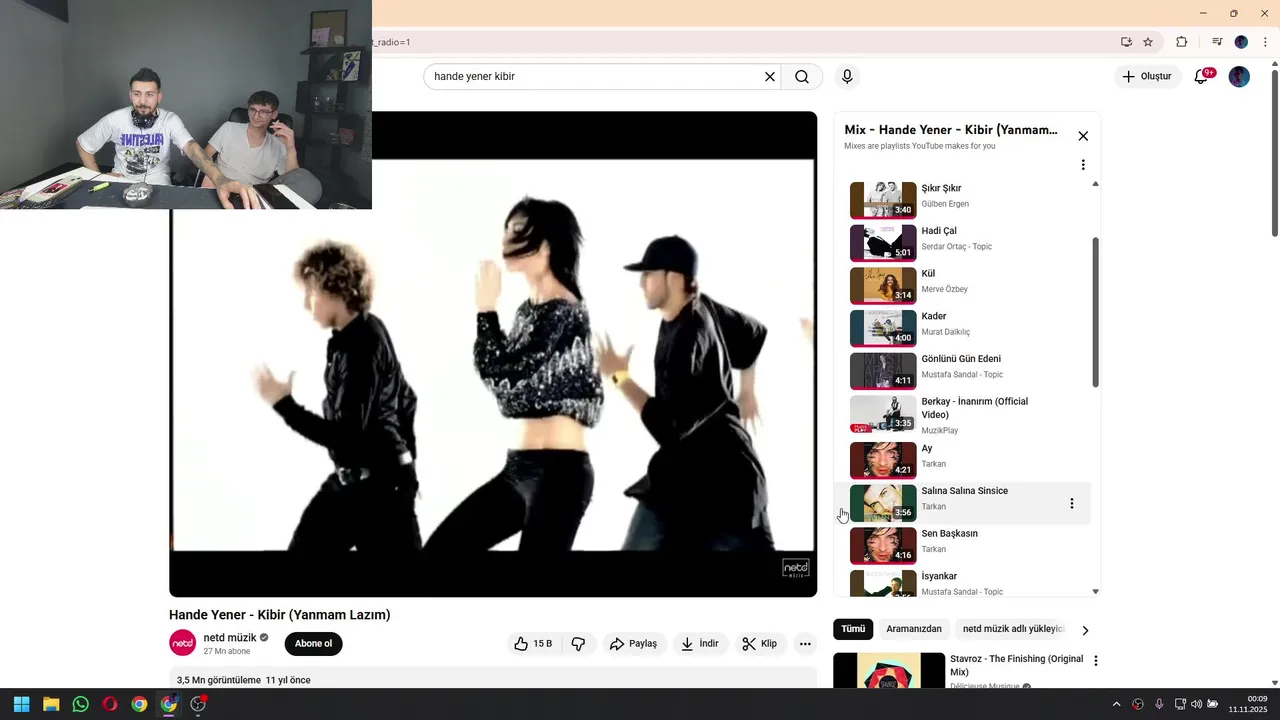The height and width of the screenshot is (720, 1280).
Task: Clear the search box with the X icon
Action: tap(770, 77)
